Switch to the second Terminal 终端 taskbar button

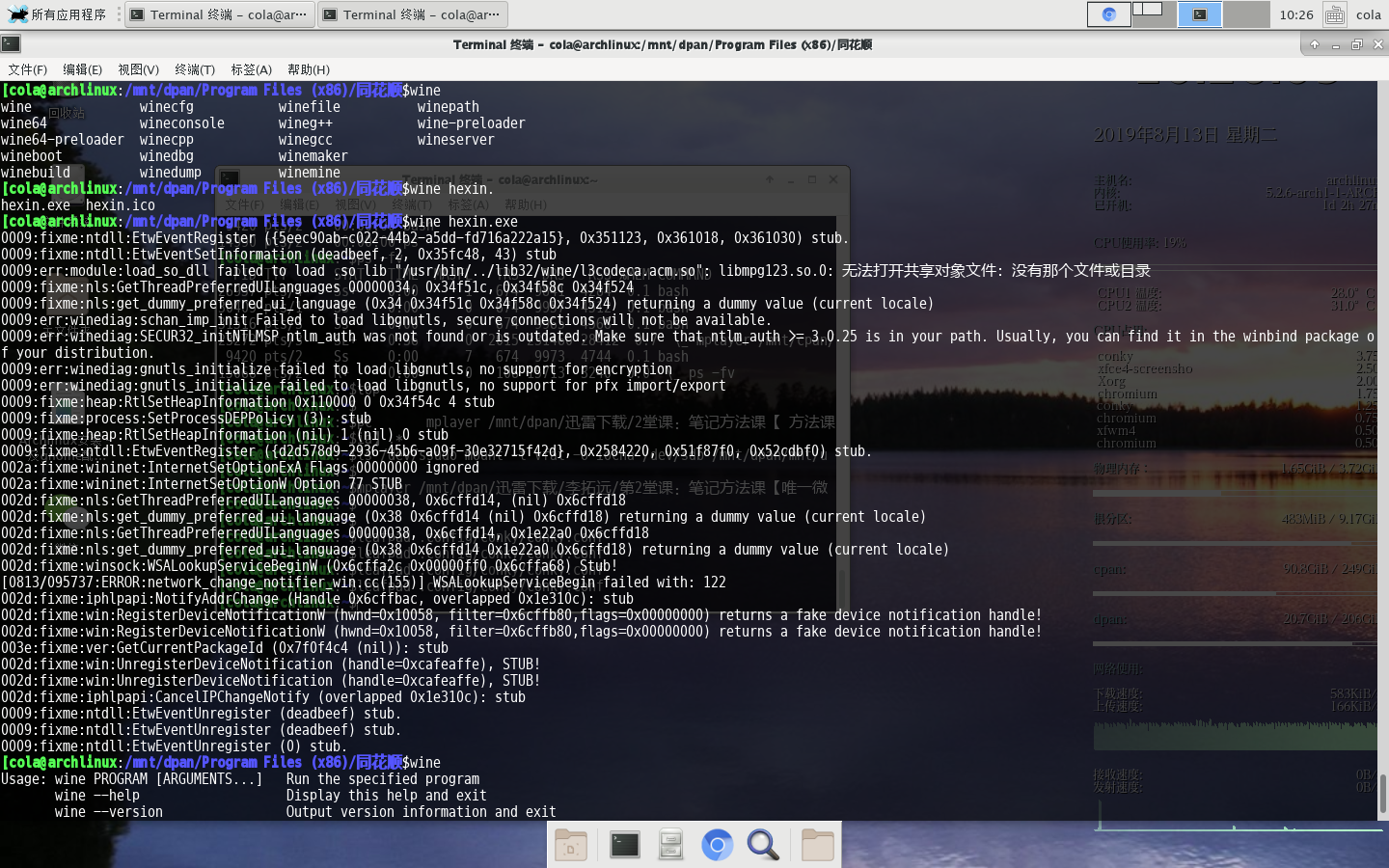tap(412, 14)
